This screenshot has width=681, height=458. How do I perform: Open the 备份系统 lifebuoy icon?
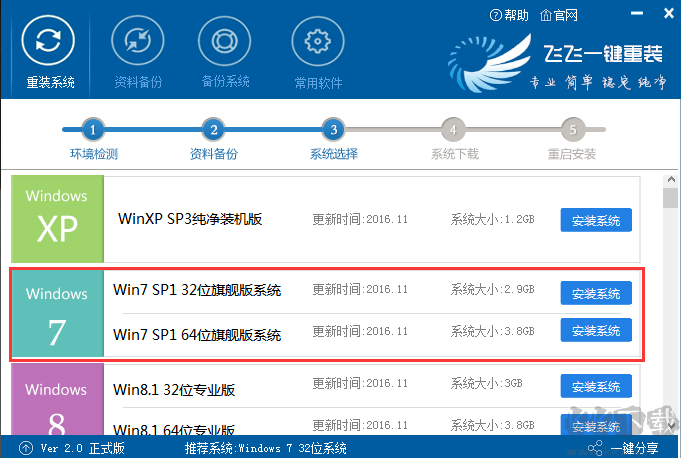[225, 41]
